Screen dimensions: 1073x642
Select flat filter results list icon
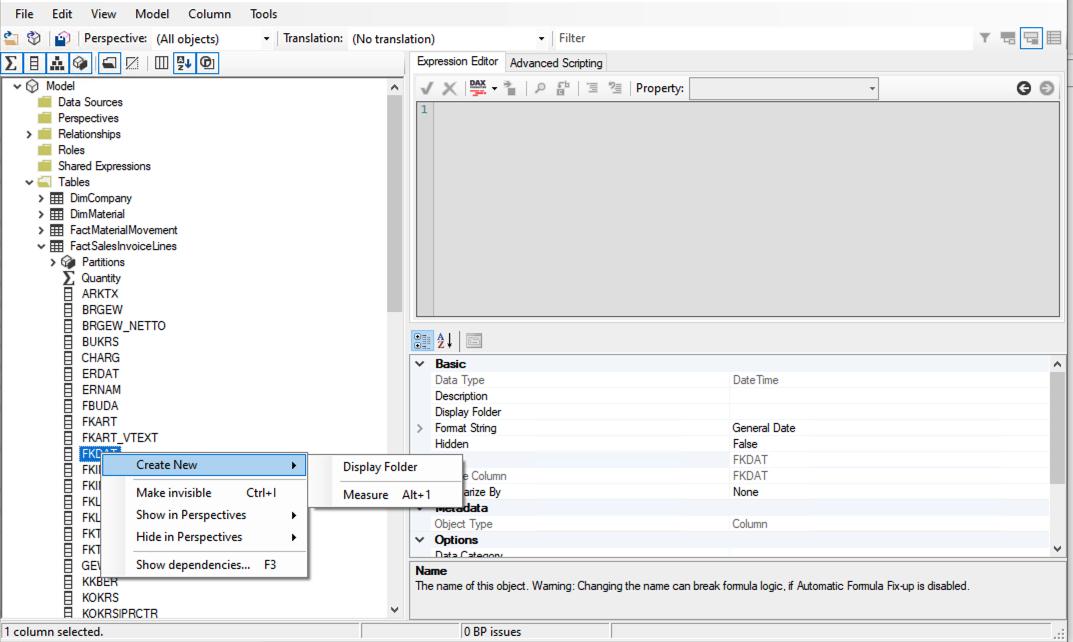coord(1054,38)
